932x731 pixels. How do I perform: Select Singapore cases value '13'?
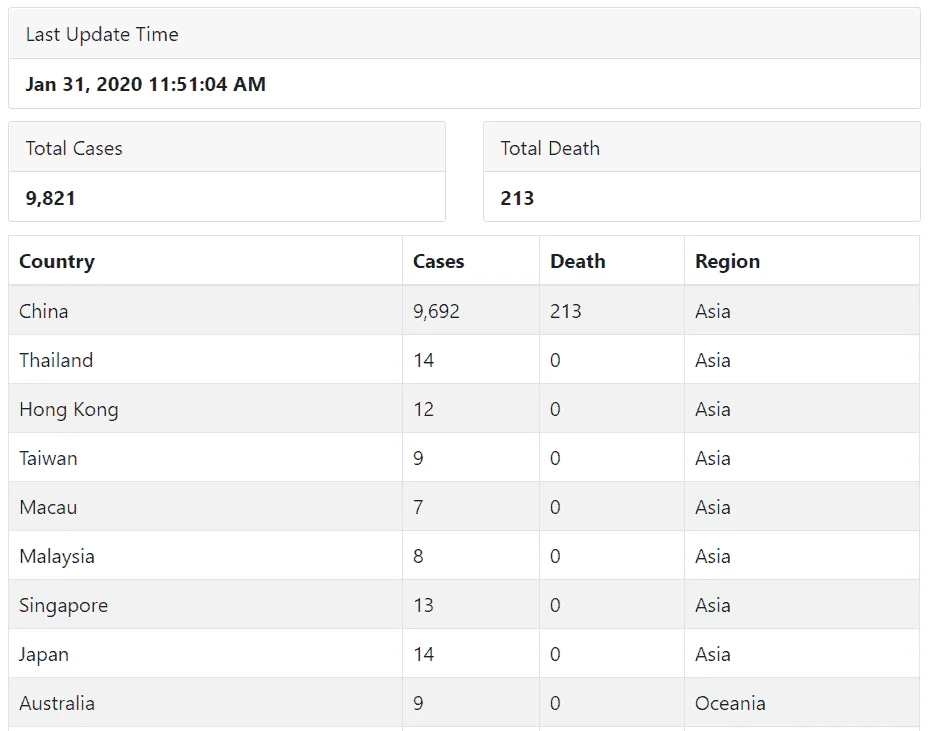(424, 606)
